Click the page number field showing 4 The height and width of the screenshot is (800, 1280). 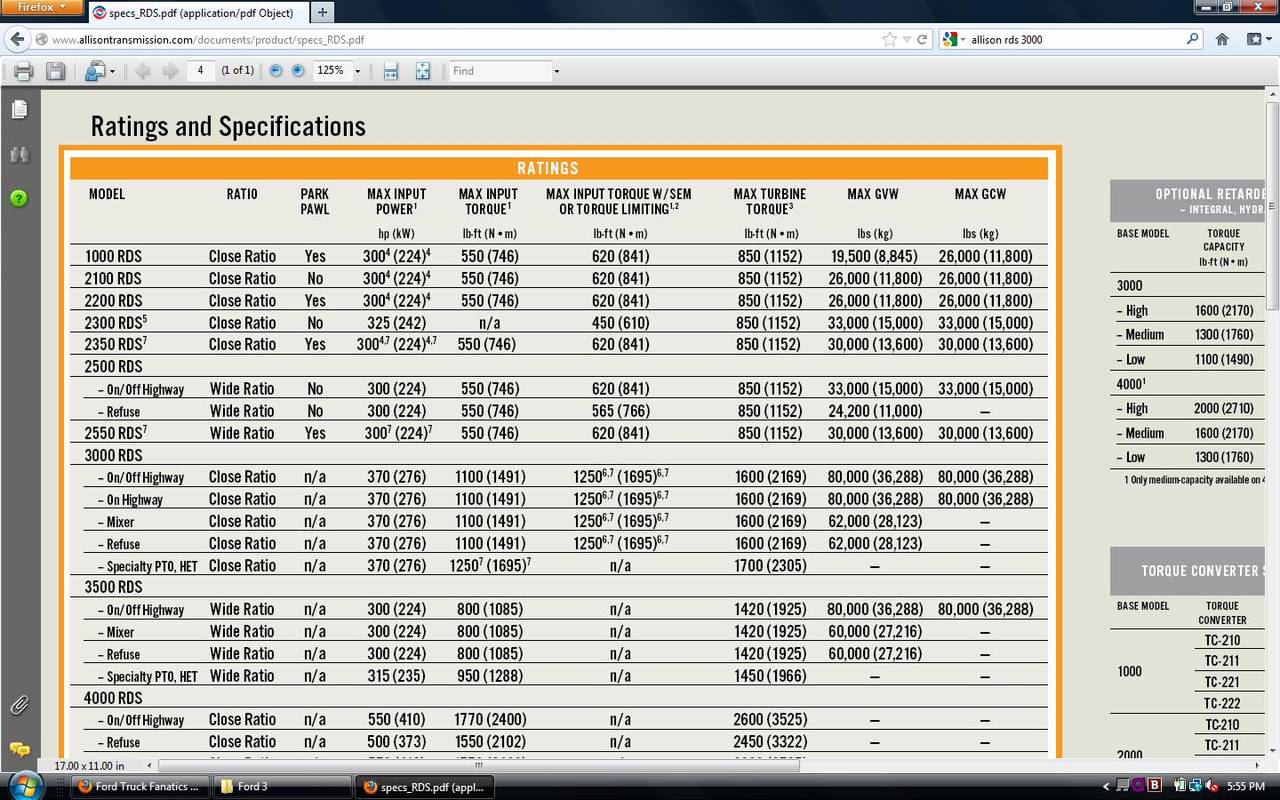(201, 71)
